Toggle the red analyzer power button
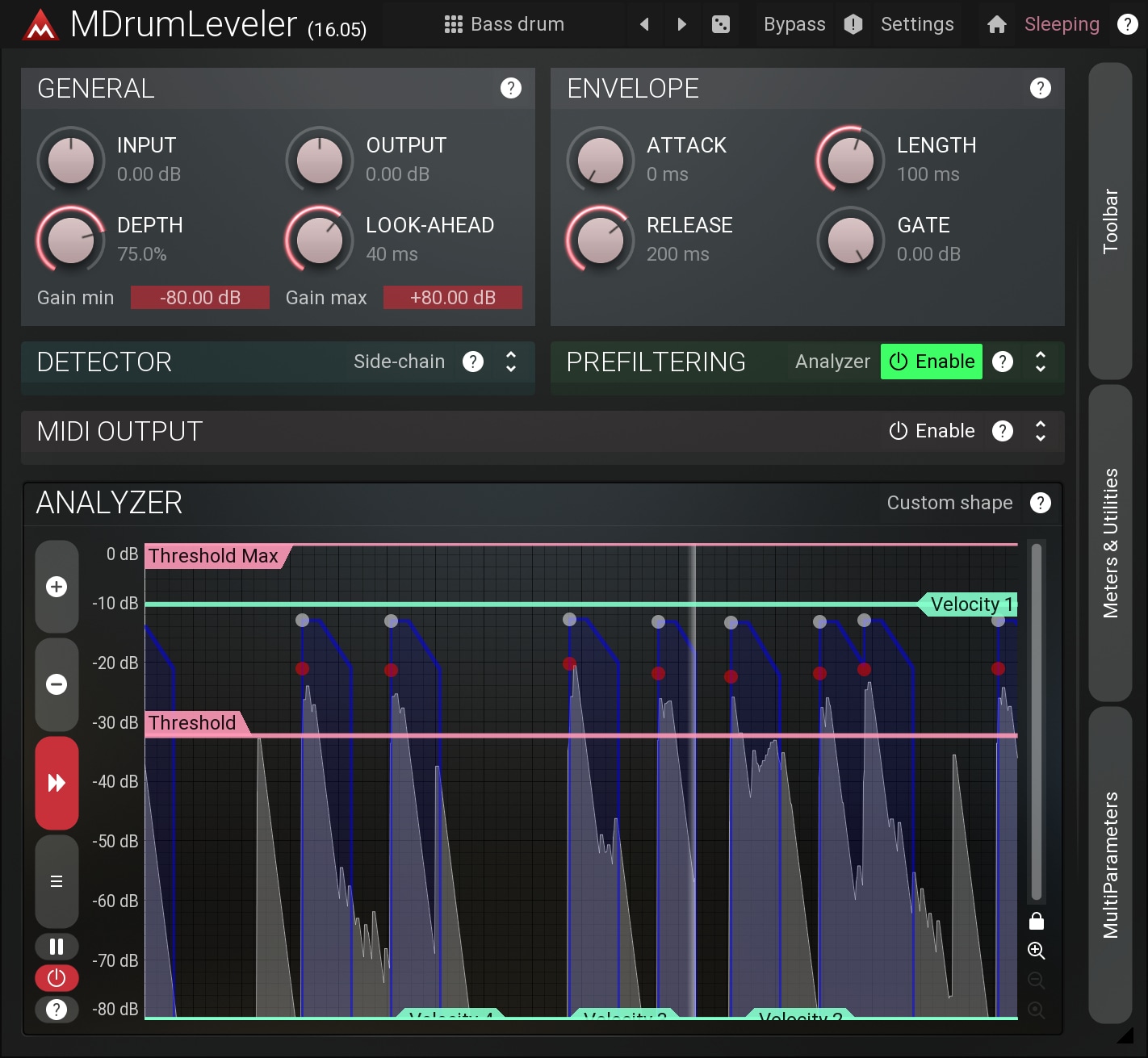 pyautogui.click(x=57, y=978)
